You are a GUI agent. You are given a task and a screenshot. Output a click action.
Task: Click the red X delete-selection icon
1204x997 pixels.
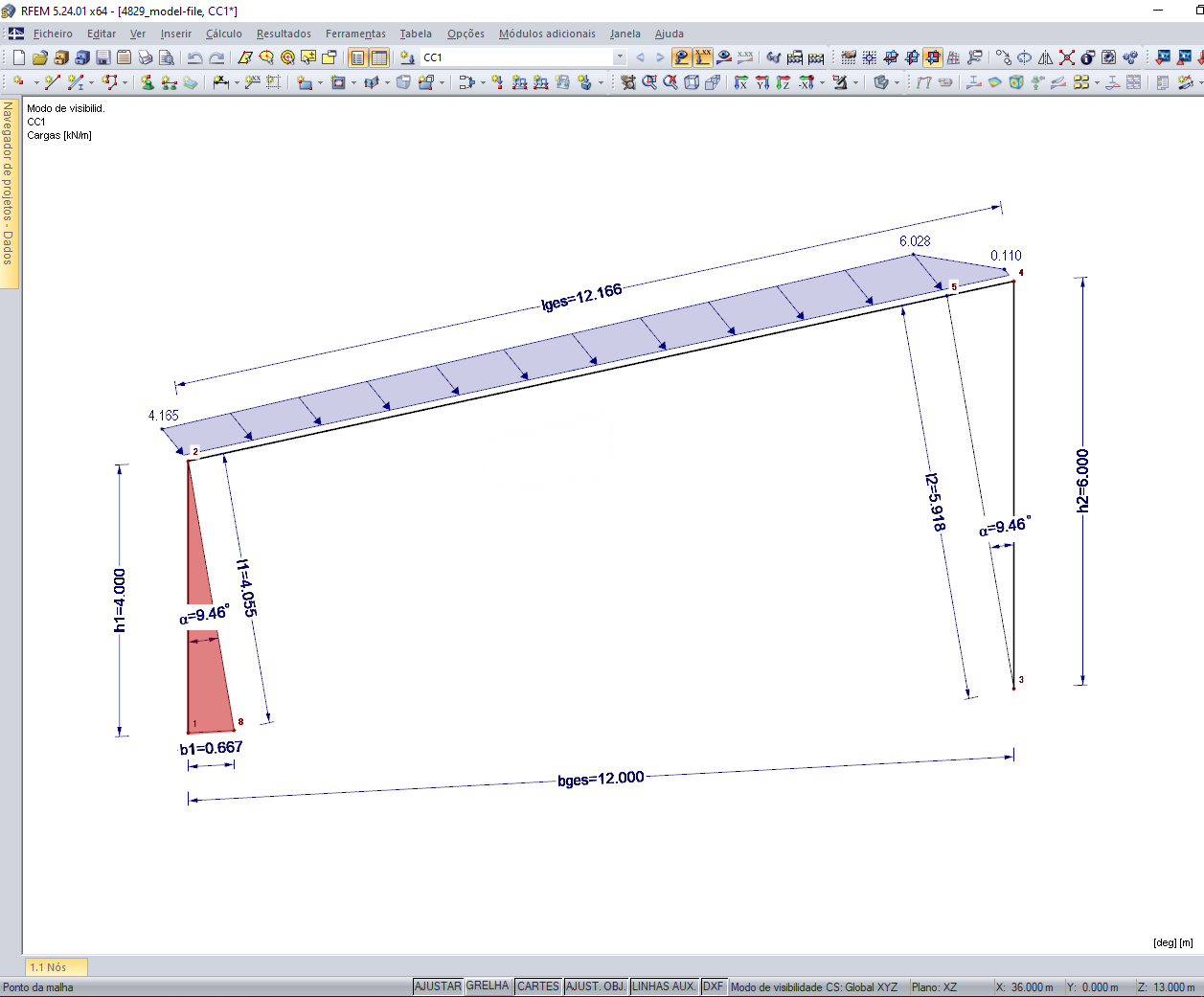(1067, 57)
